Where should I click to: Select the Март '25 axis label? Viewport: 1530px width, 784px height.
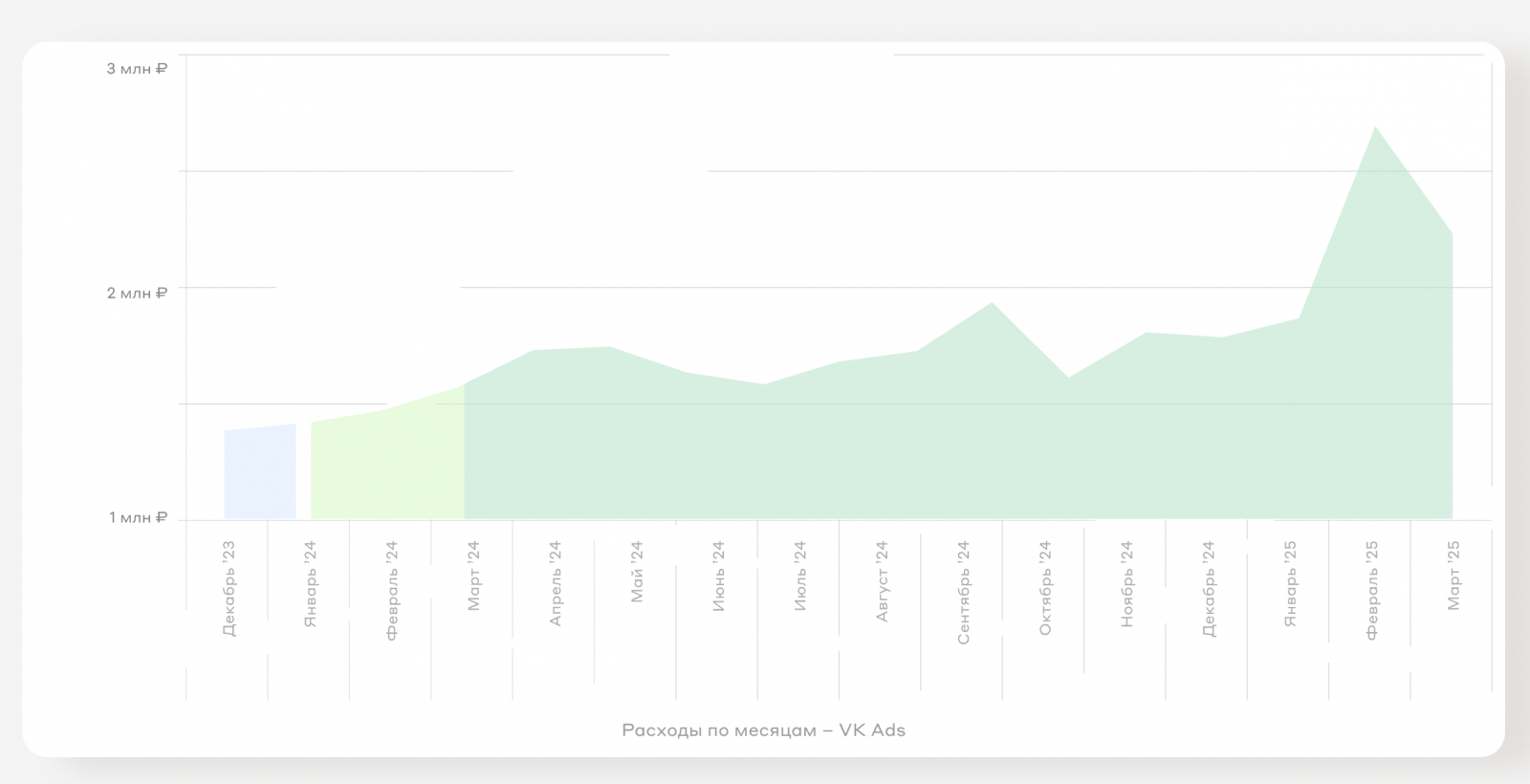(x=1453, y=576)
